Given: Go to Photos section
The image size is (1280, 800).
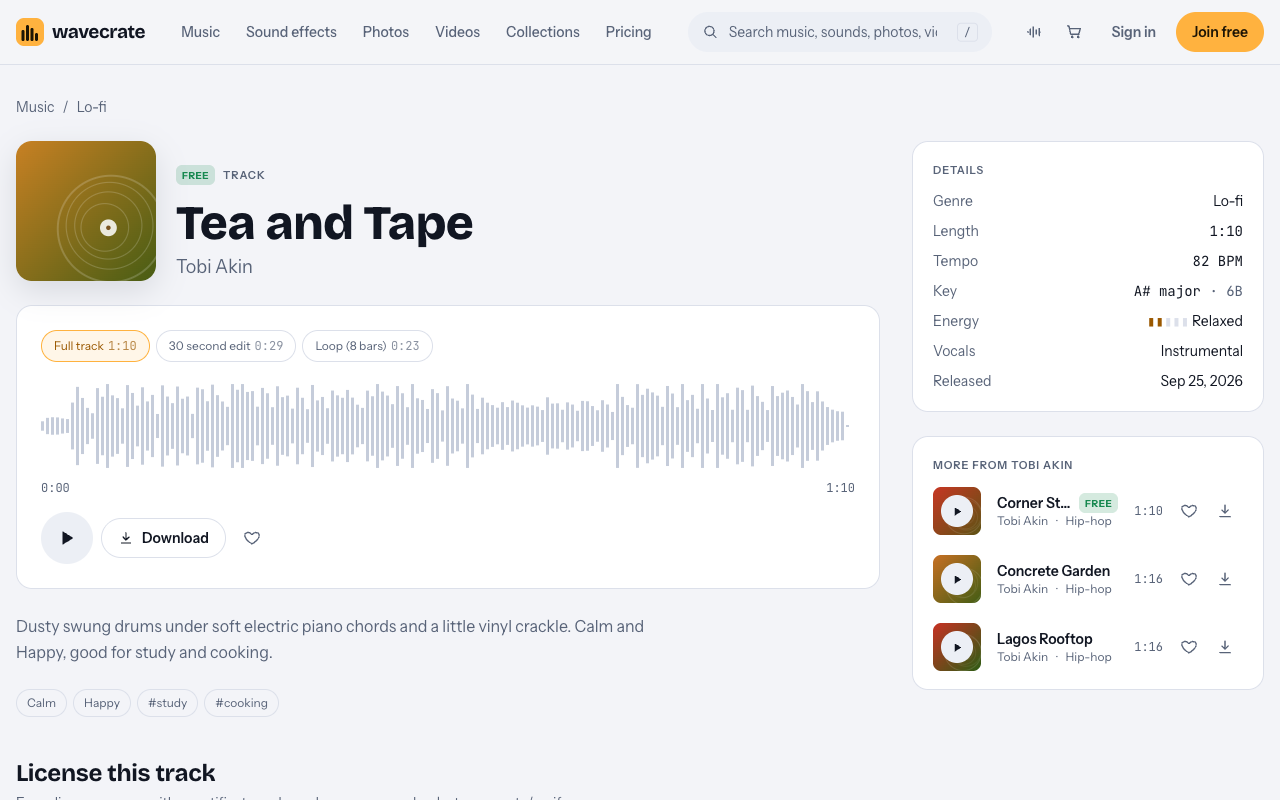Looking at the screenshot, I should click(386, 32).
